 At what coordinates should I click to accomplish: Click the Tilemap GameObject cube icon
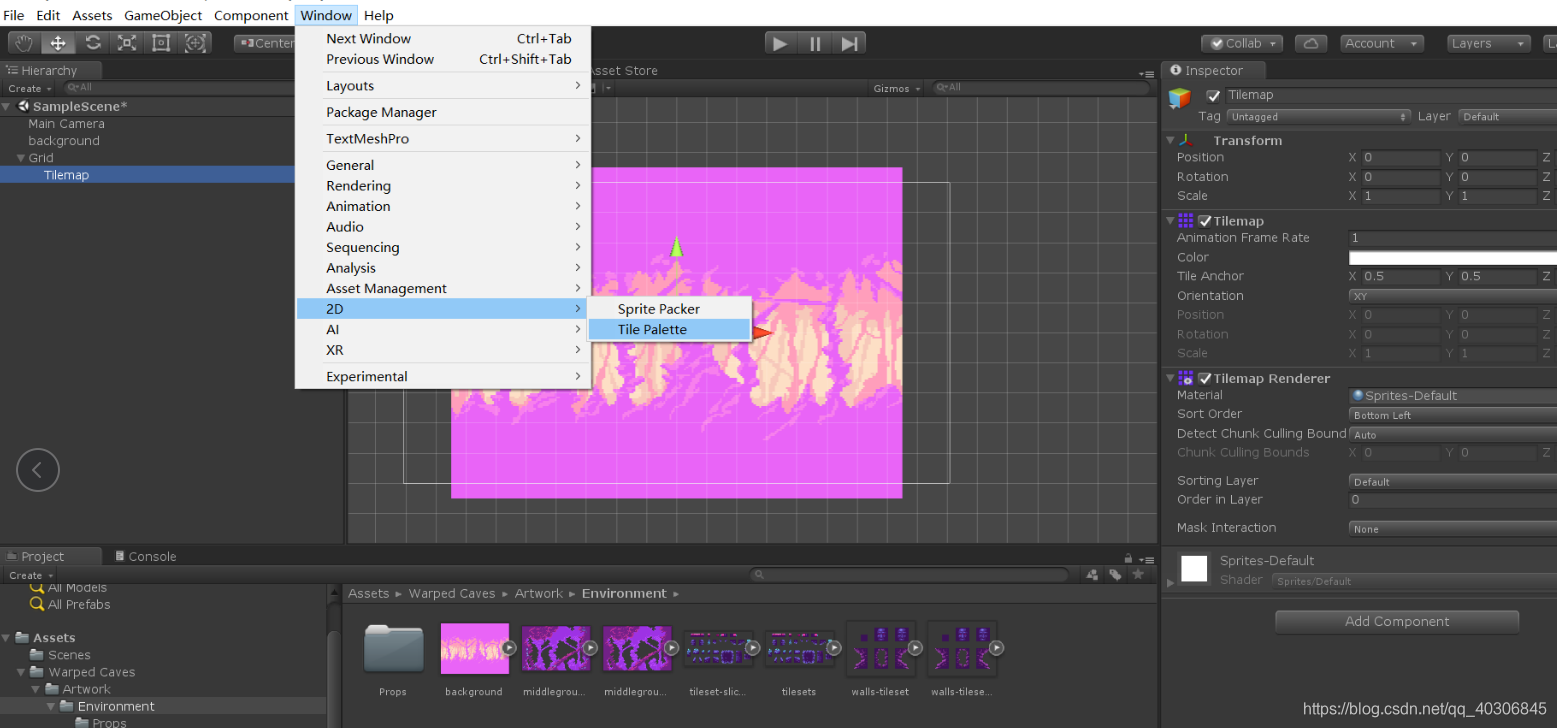1181,98
